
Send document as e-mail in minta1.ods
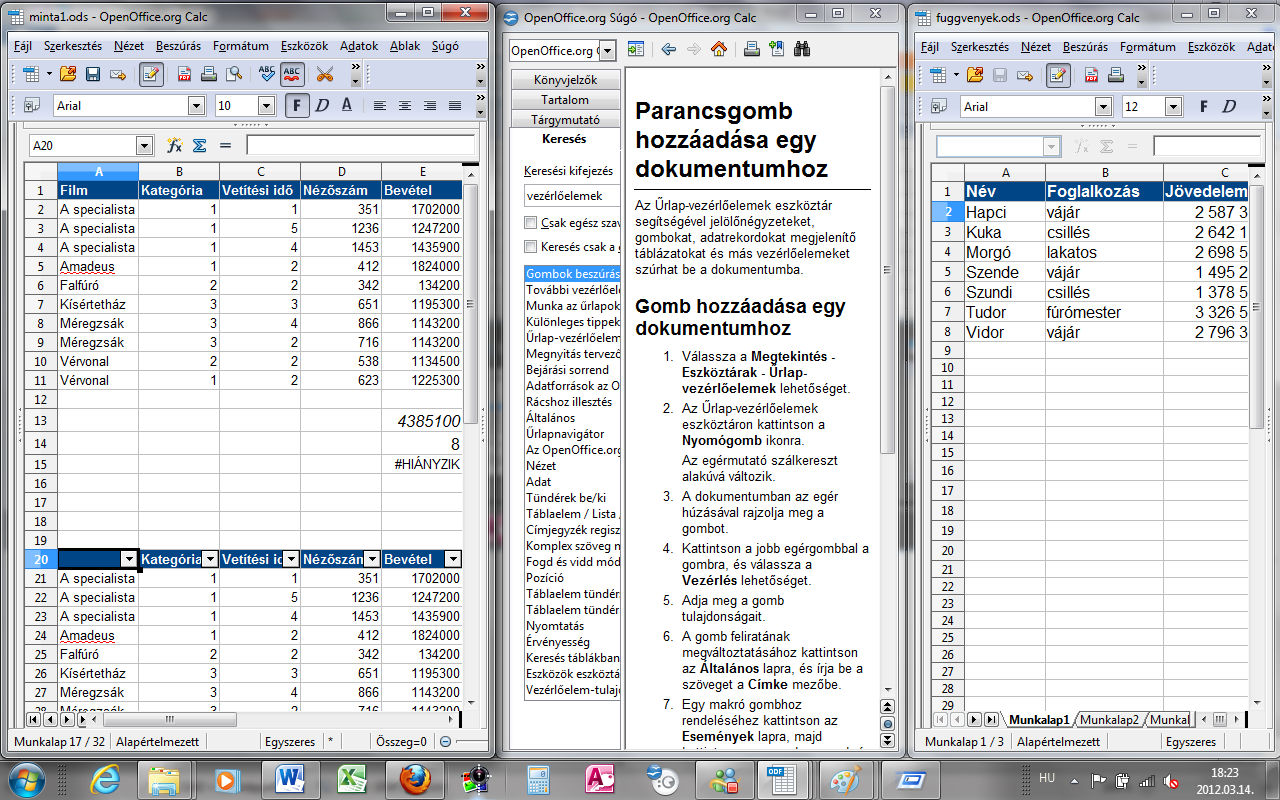tap(118, 74)
